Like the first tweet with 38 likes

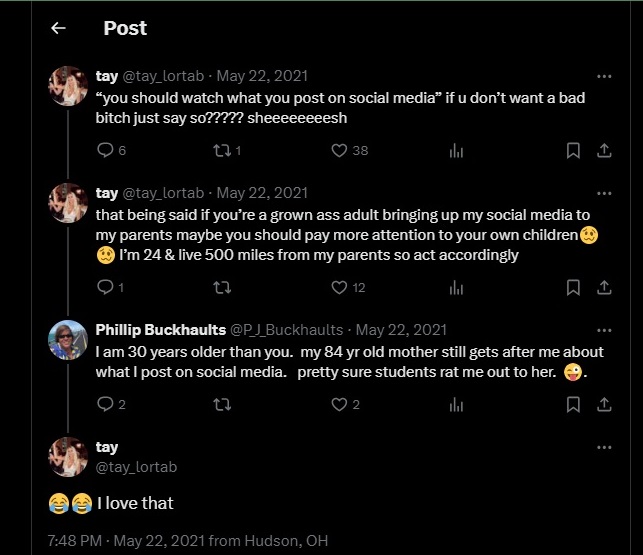[x=340, y=150]
